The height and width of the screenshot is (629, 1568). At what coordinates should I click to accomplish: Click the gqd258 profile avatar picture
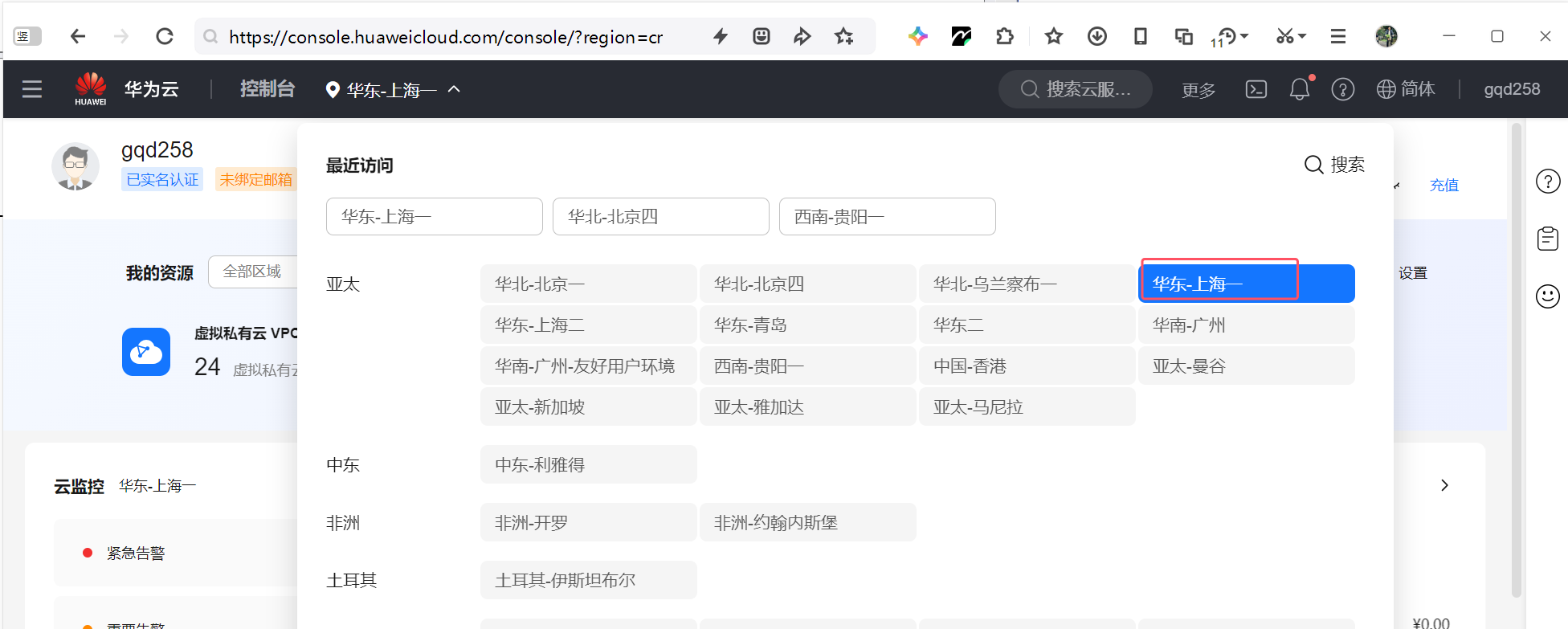(76, 167)
